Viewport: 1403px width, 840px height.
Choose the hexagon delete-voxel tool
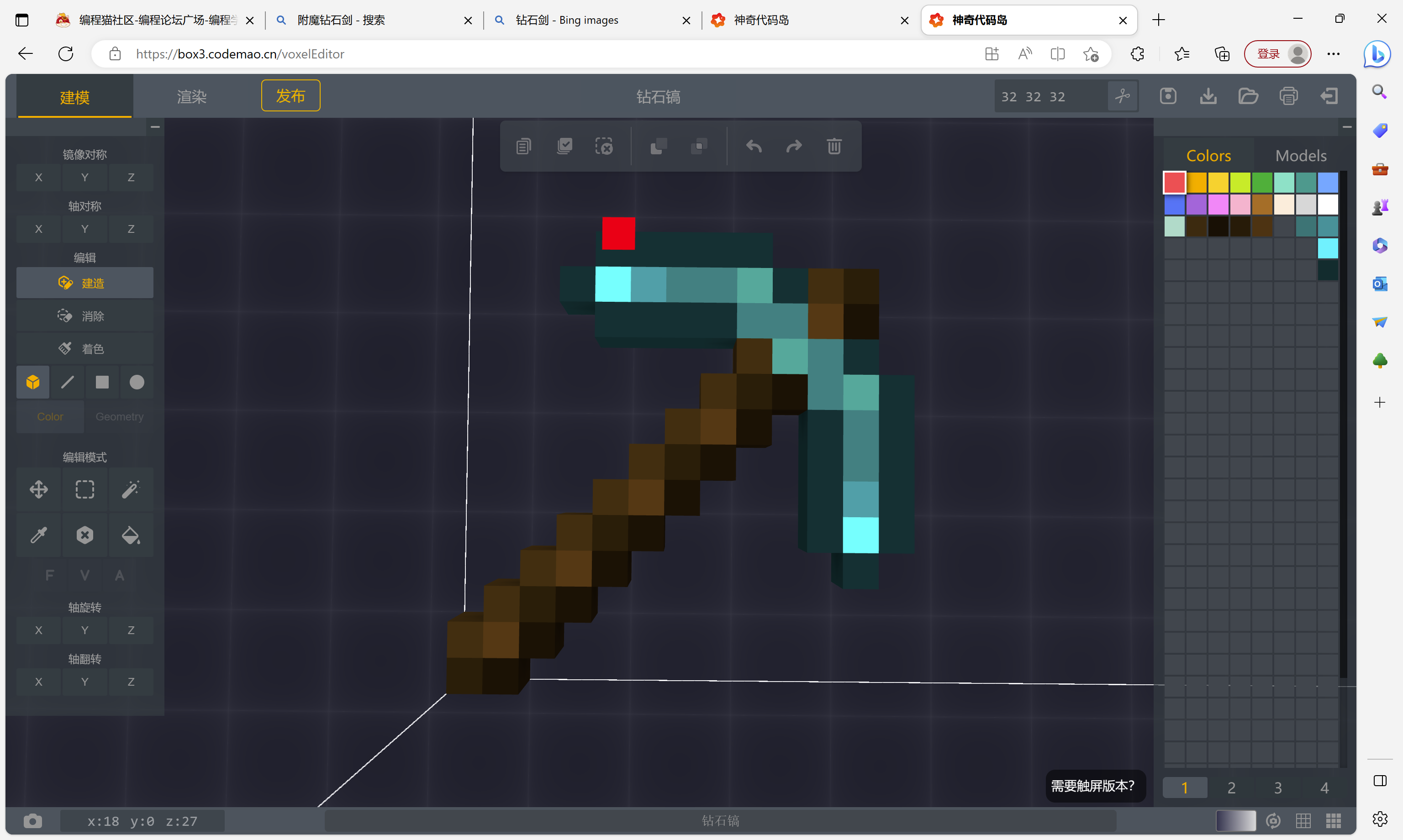click(x=85, y=535)
